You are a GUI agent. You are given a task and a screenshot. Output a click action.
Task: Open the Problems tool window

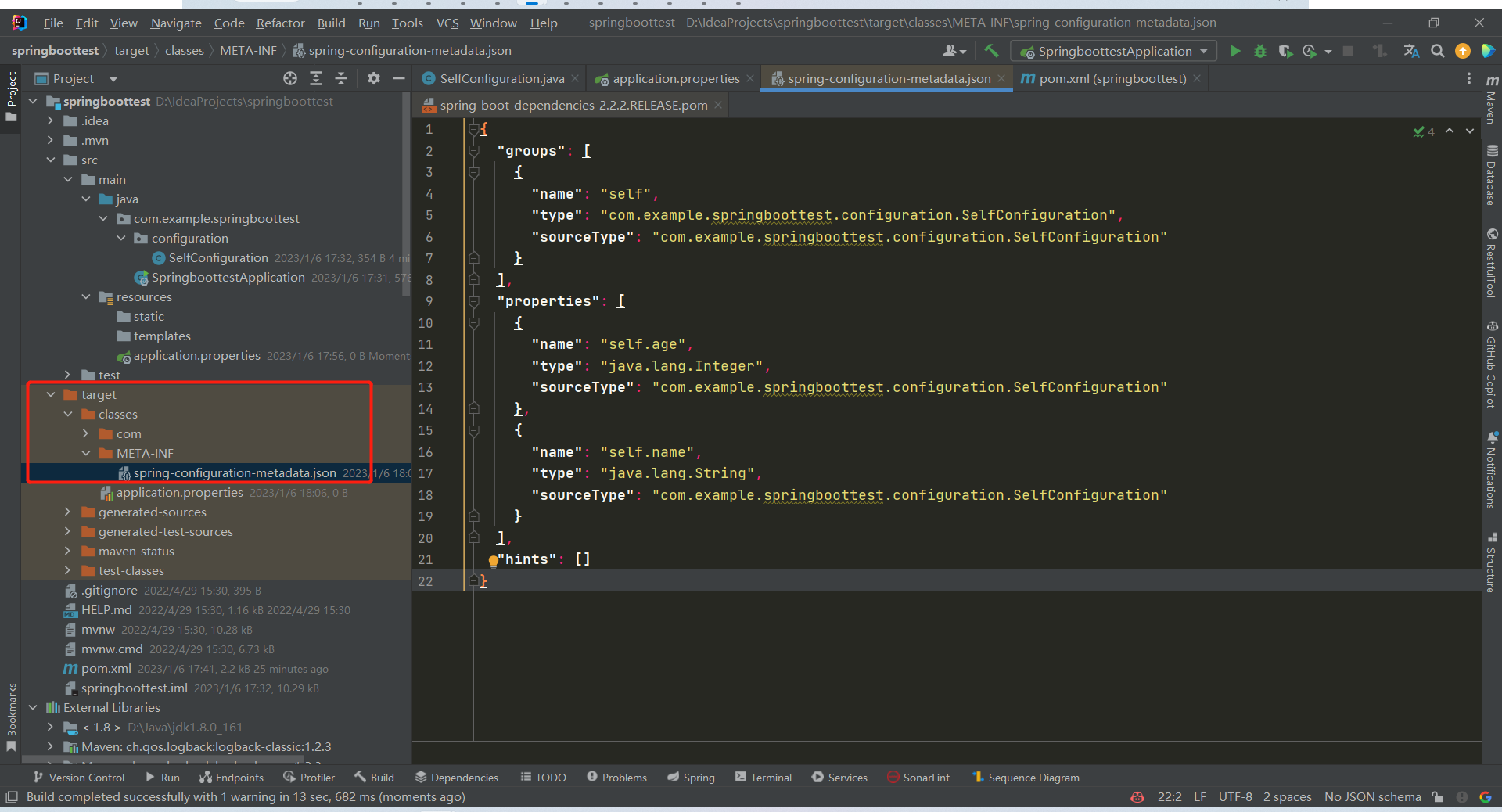click(617, 777)
